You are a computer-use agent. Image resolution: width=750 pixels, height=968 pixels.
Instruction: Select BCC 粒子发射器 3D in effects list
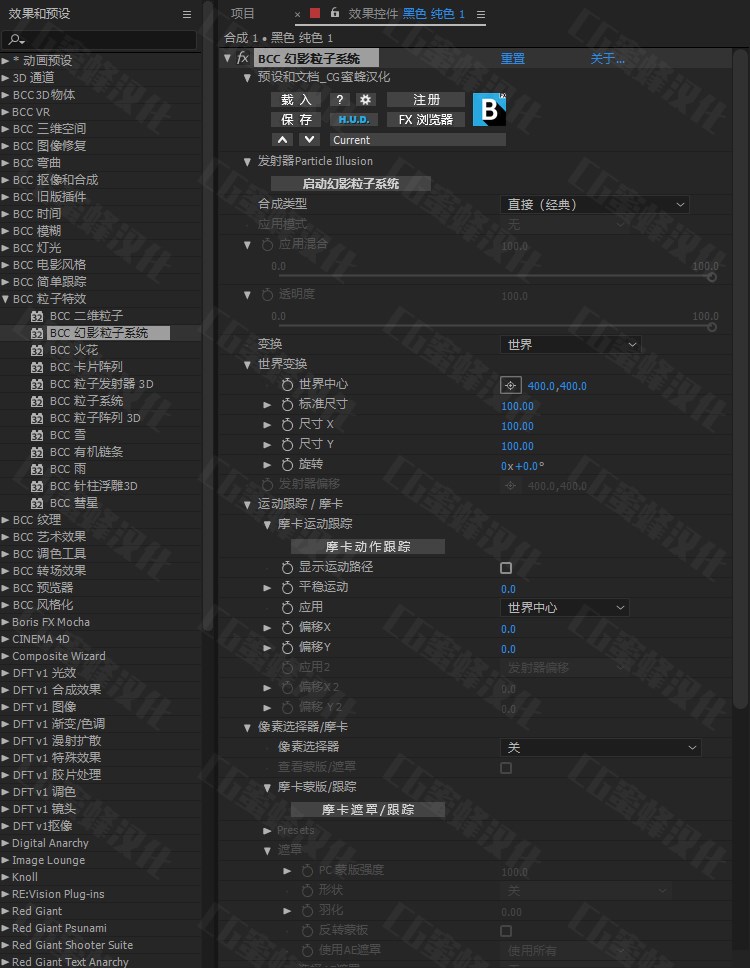pos(102,384)
